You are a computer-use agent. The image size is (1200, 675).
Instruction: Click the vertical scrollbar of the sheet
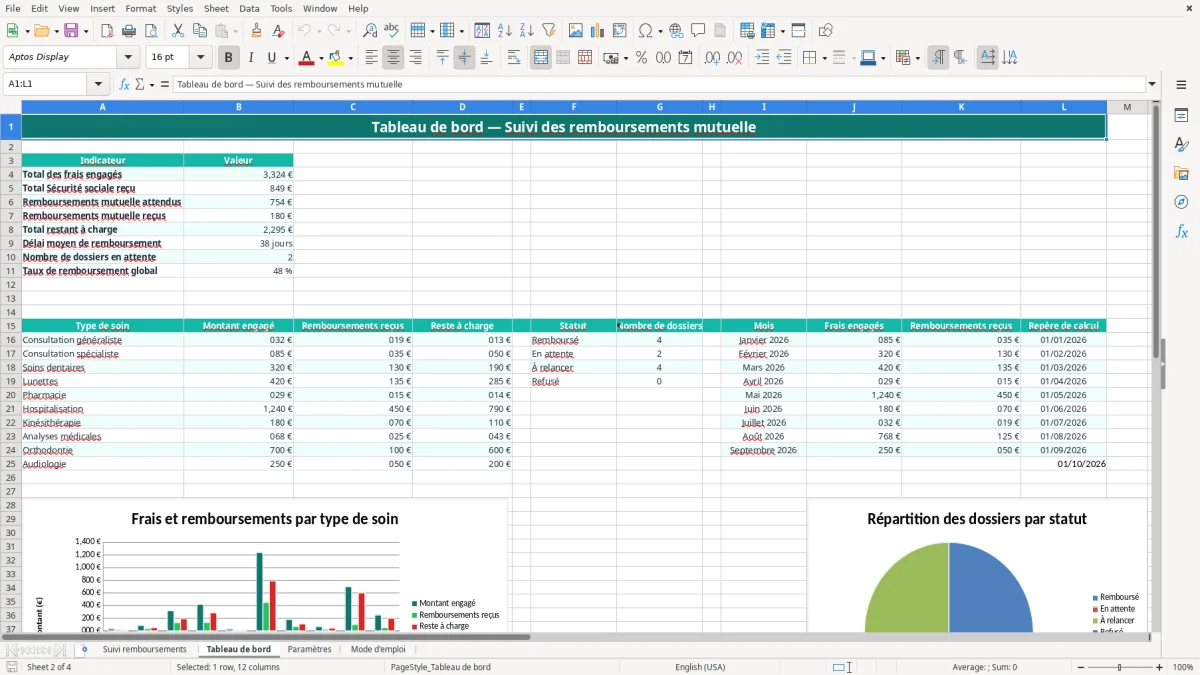coord(1157,366)
